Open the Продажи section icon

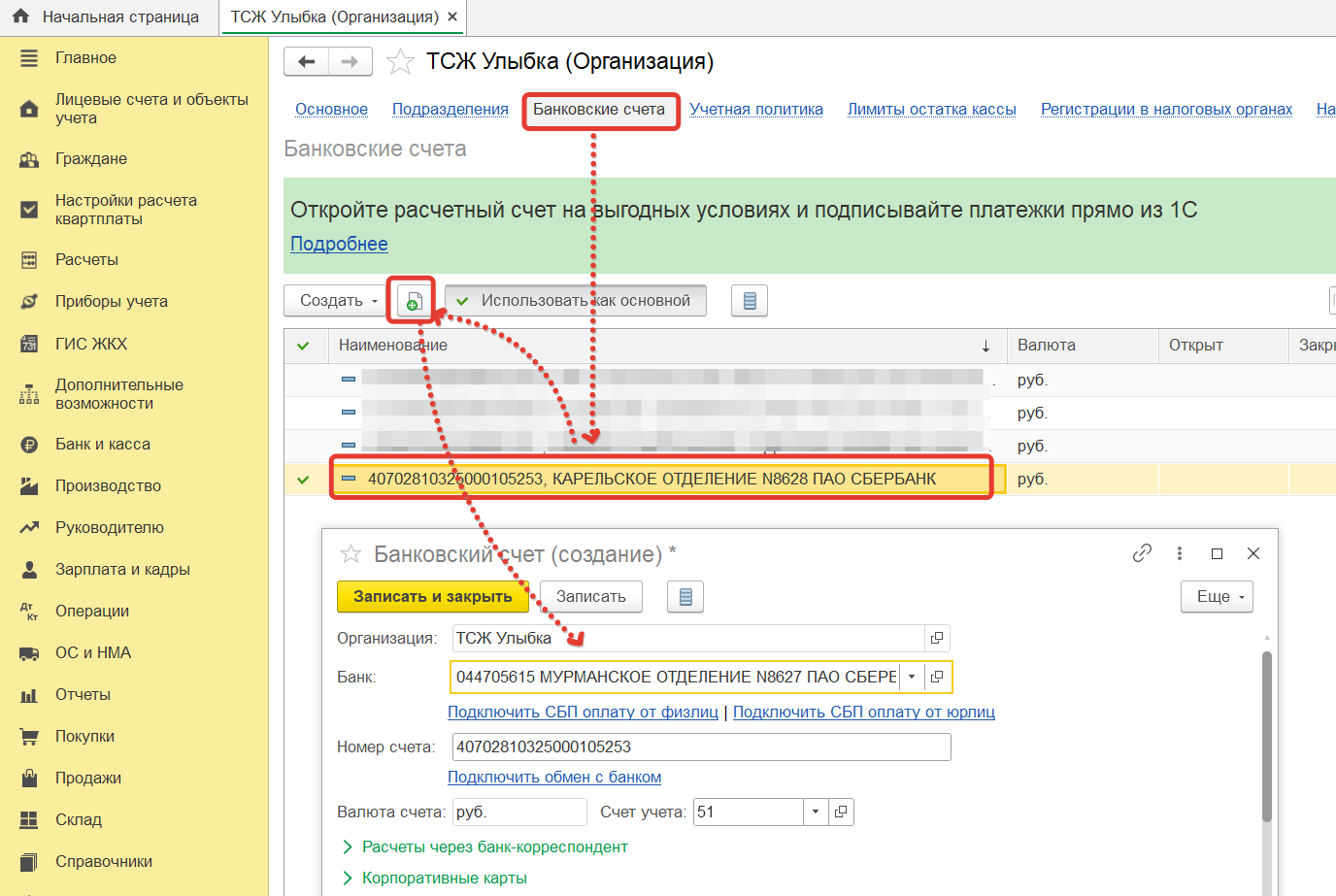(x=29, y=779)
